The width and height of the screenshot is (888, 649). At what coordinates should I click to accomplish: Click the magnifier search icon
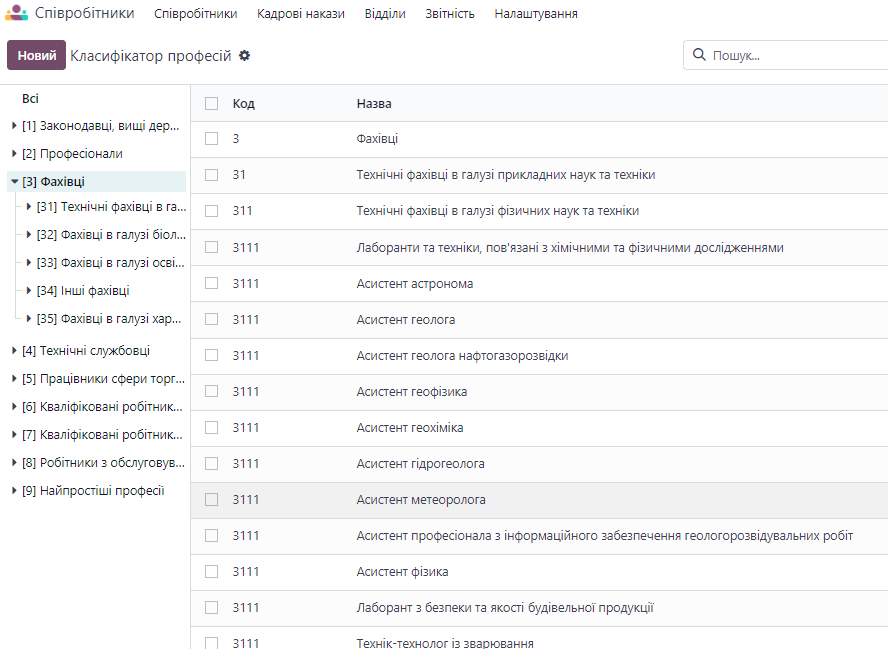click(699, 54)
